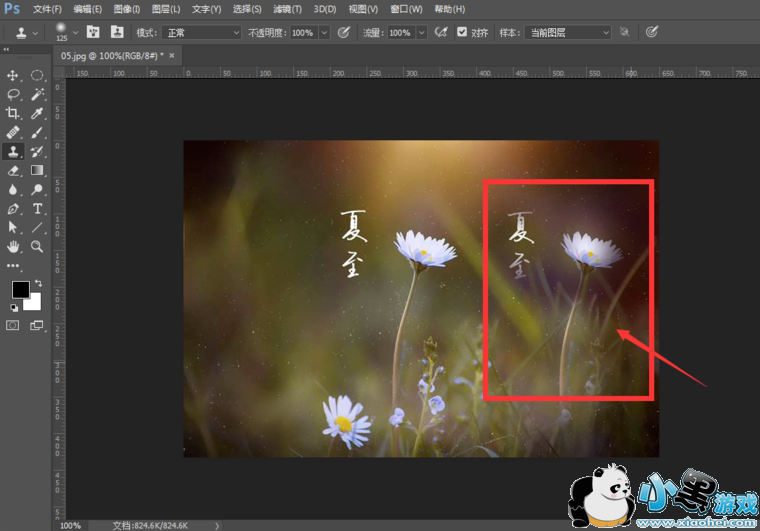The height and width of the screenshot is (531, 760).
Task: Select the Eyedropper tool
Action: coord(37,113)
